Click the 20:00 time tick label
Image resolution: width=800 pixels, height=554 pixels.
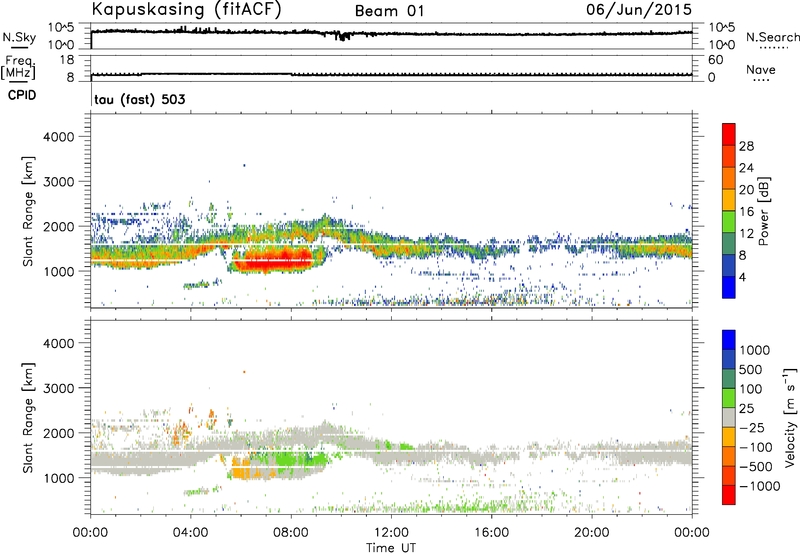592,533
